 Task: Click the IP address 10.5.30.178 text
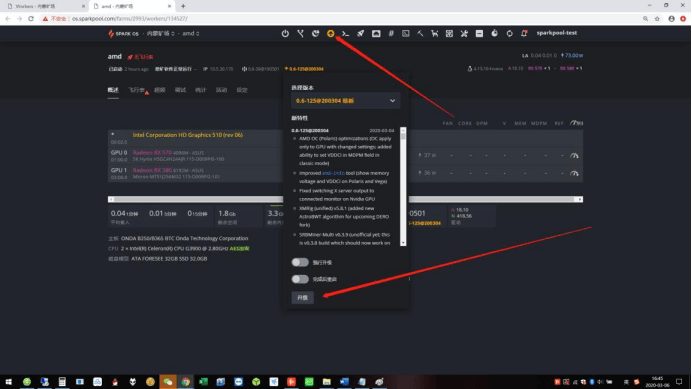click(221, 69)
